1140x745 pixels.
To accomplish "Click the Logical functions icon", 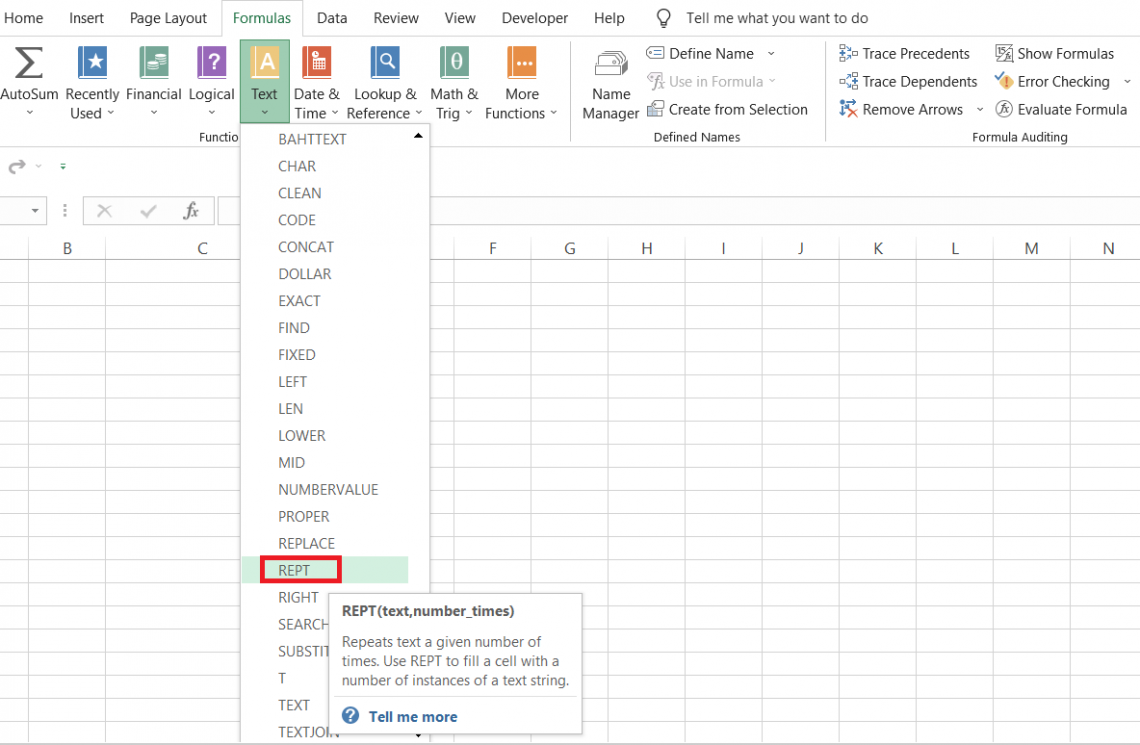I will click(x=211, y=63).
